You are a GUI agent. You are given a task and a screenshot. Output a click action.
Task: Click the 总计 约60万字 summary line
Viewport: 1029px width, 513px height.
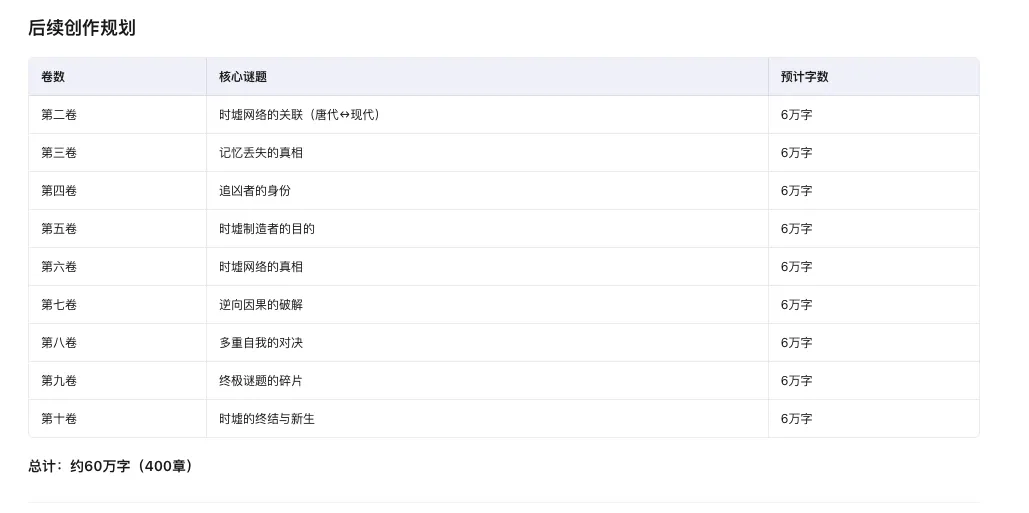[111, 466]
